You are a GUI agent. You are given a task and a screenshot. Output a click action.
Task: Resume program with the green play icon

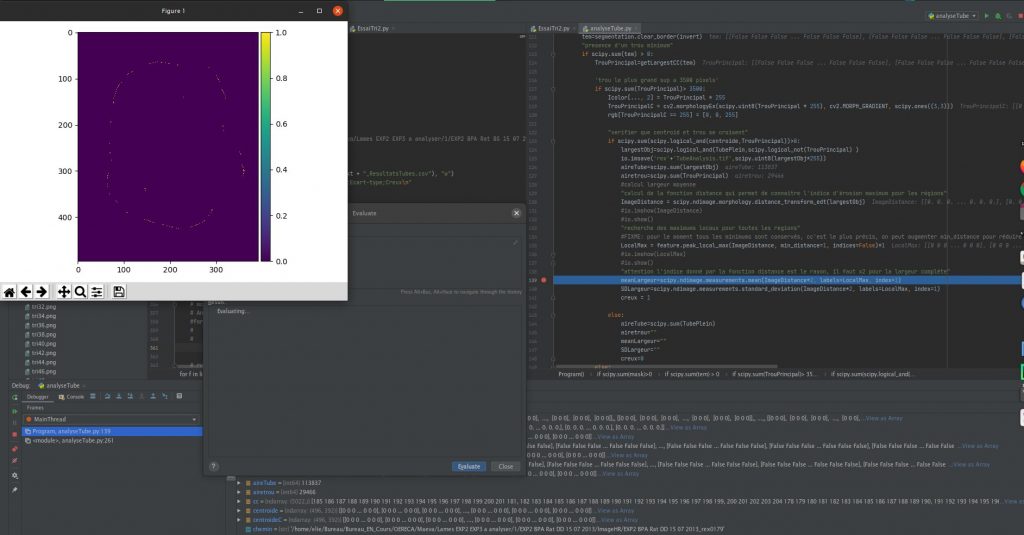pyautogui.click(x=14, y=412)
